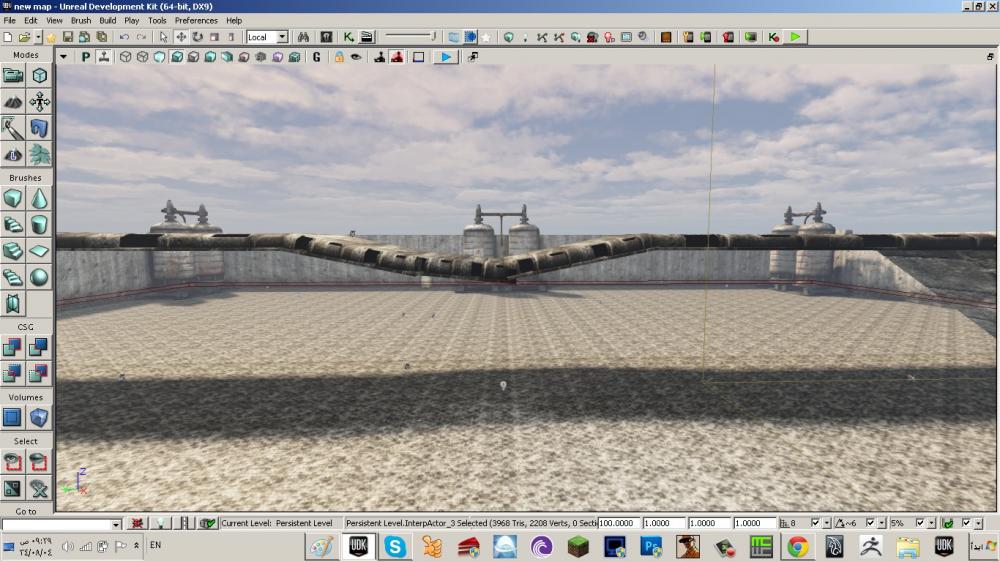This screenshot has width=1000, height=562.
Task: Open the View menu
Action: [54, 20]
